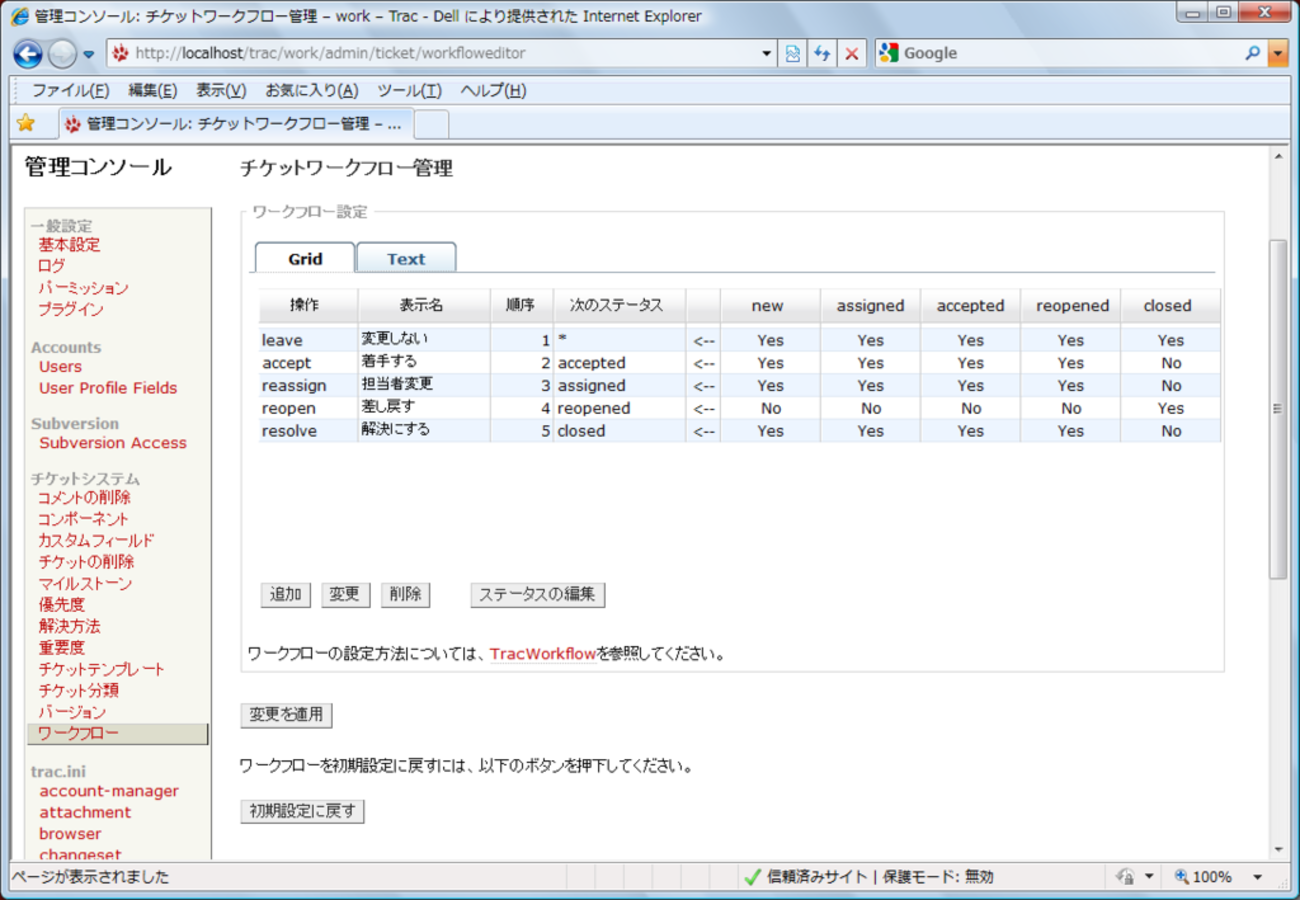
Task: Click the Favorites star icon
Action: pyautogui.click(x=26, y=123)
